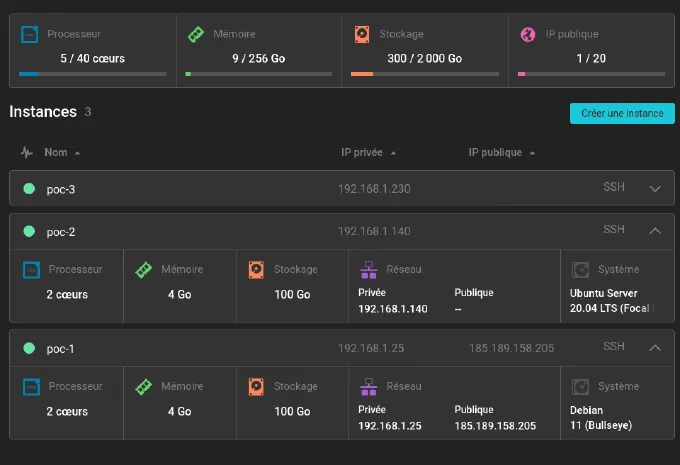This screenshot has width=680, height=465.
Task: Click poc-2 Stockage disk icon
Action: 256,270
